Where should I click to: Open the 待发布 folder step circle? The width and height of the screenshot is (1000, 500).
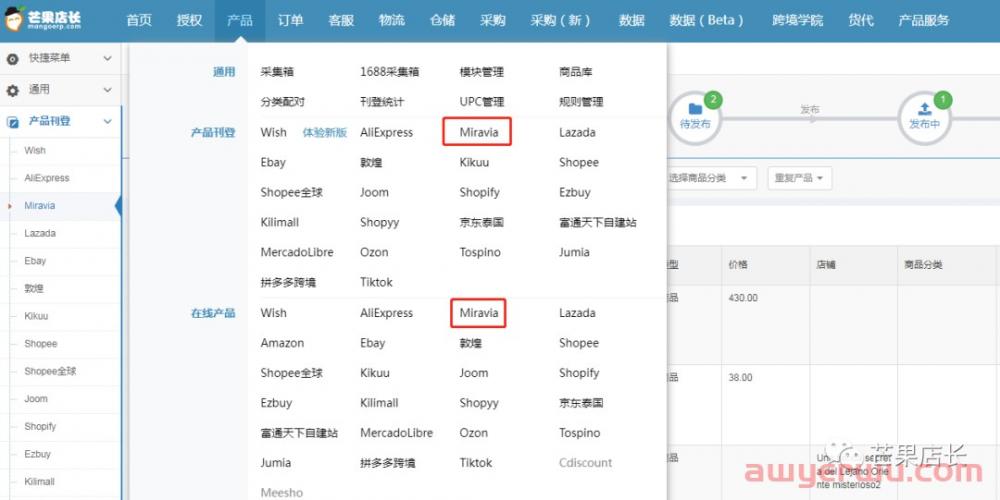click(695, 118)
